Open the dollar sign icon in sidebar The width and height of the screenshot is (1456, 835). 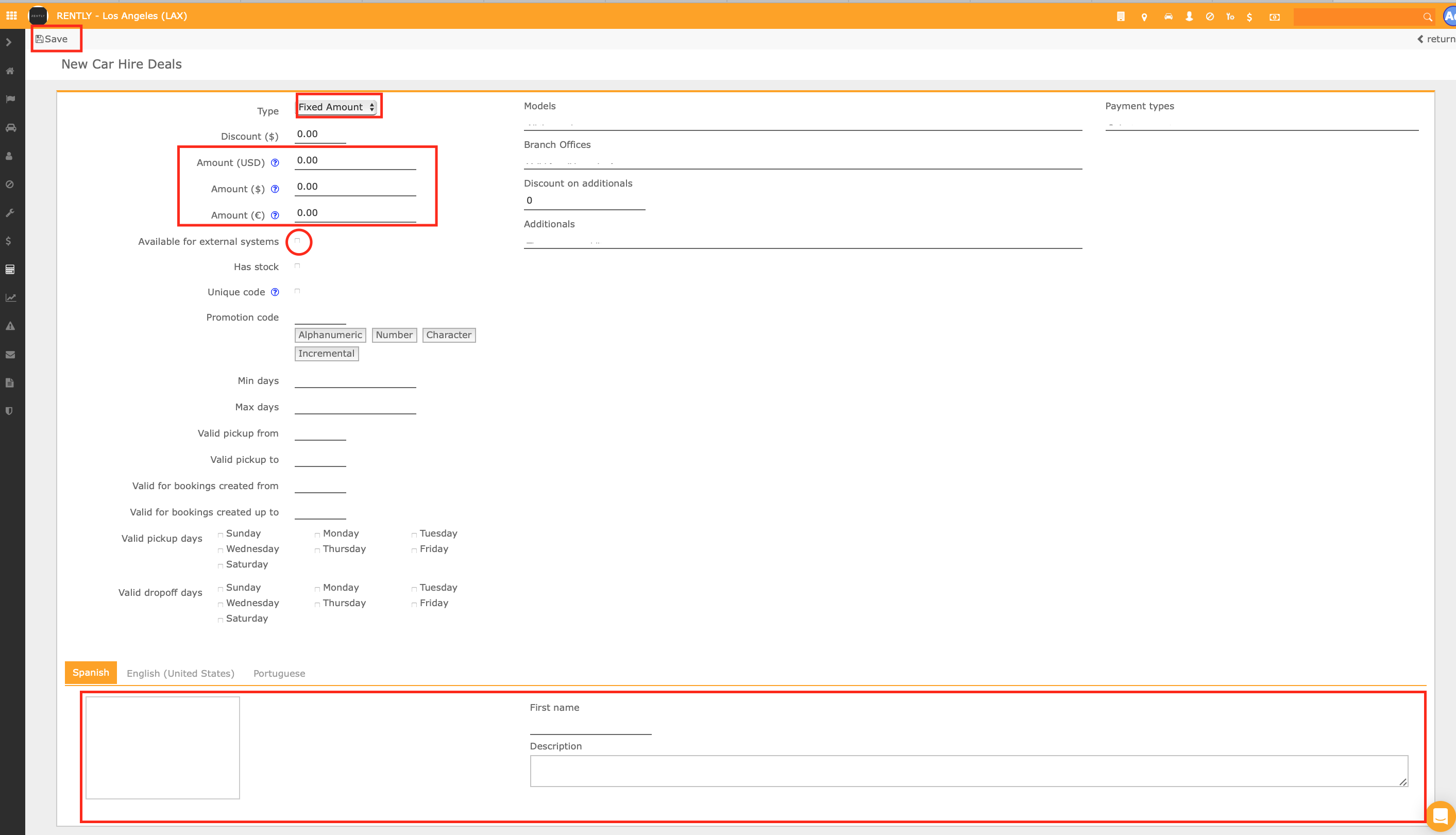[x=9, y=241]
